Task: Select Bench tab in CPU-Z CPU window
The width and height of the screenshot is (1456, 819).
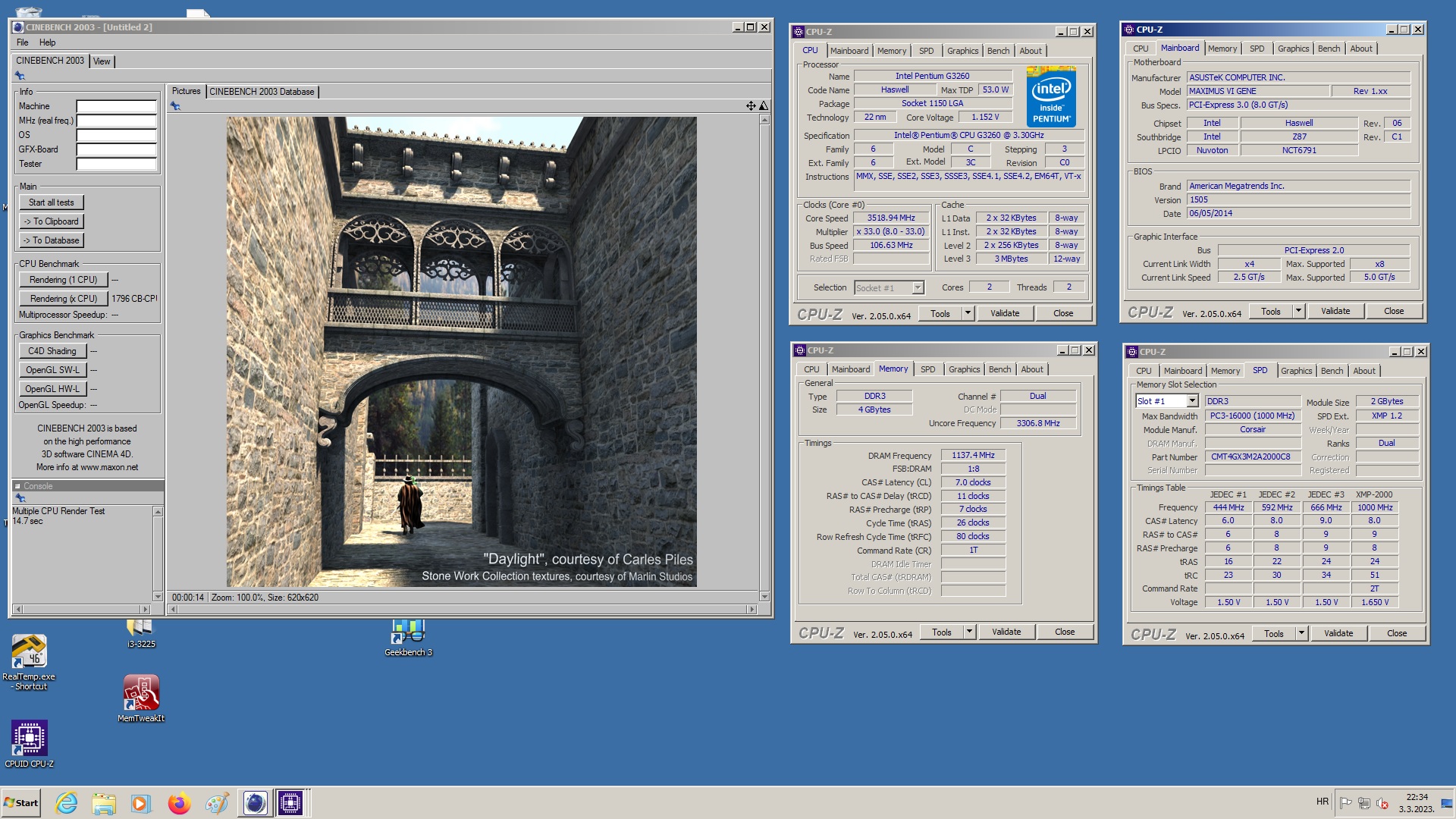Action: 998,51
